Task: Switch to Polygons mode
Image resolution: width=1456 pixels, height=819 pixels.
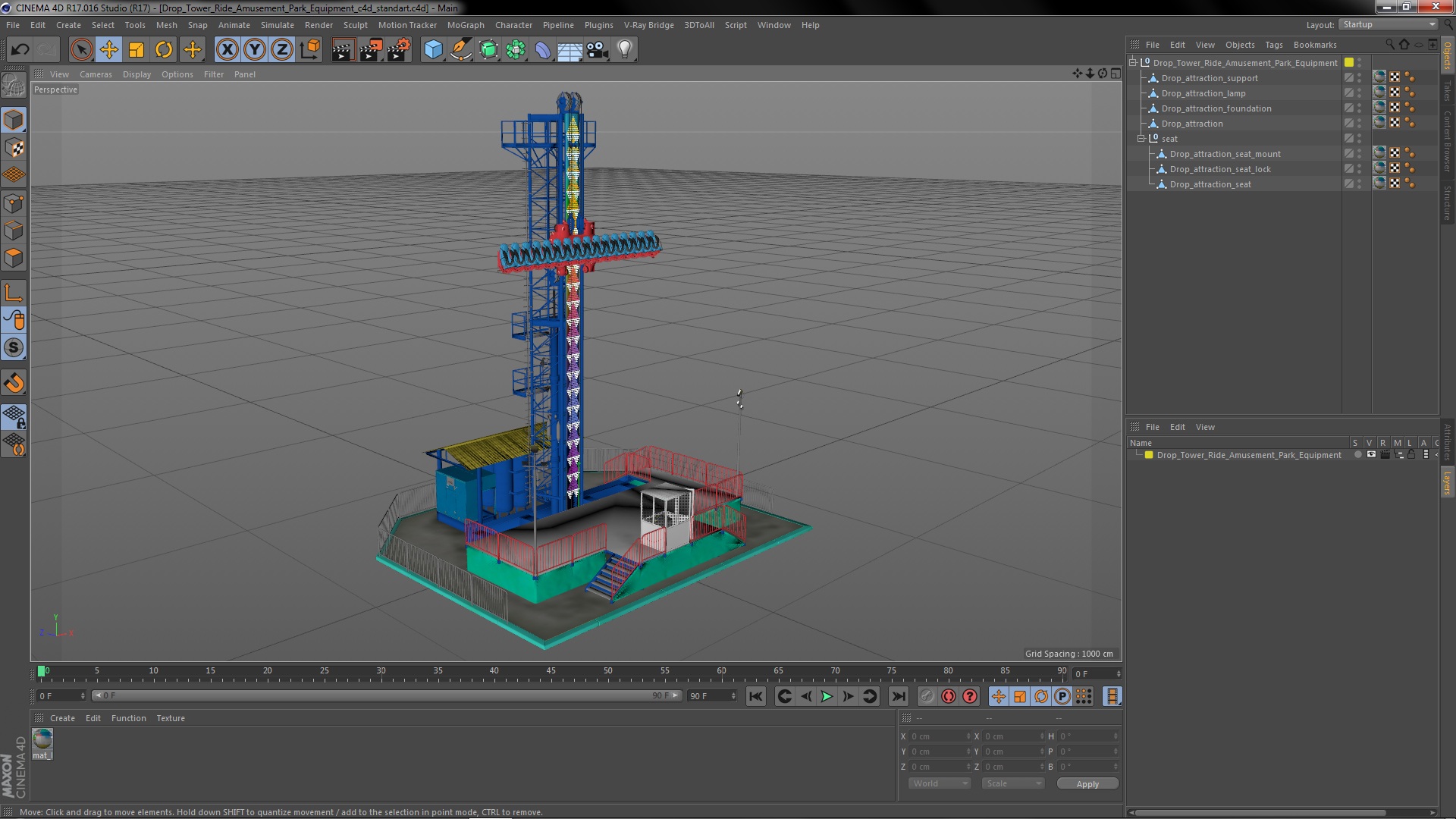Action: [14, 258]
